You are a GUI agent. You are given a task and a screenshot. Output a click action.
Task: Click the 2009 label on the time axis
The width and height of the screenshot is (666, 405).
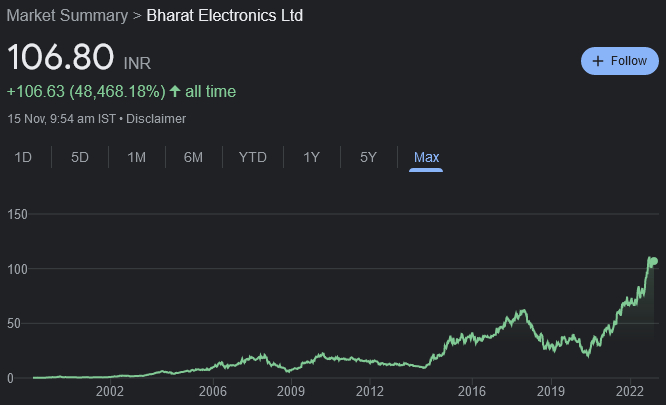tap(290, 391)
